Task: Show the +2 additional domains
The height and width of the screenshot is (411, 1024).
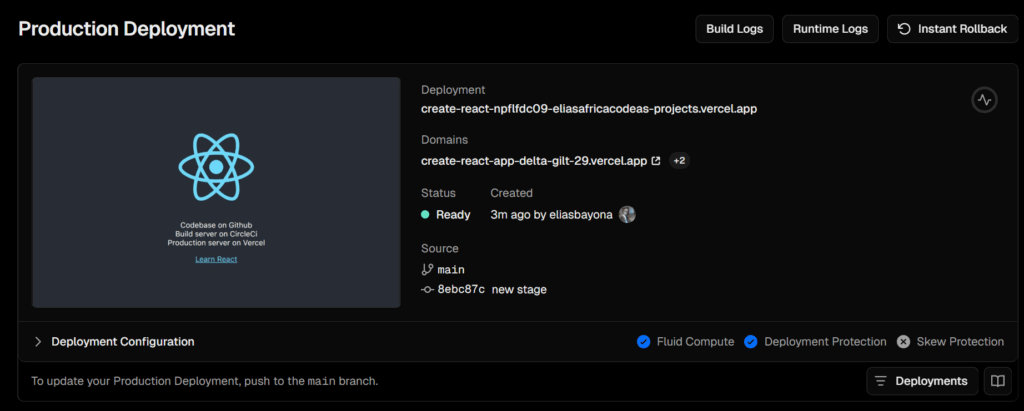Action: point(679,161)
